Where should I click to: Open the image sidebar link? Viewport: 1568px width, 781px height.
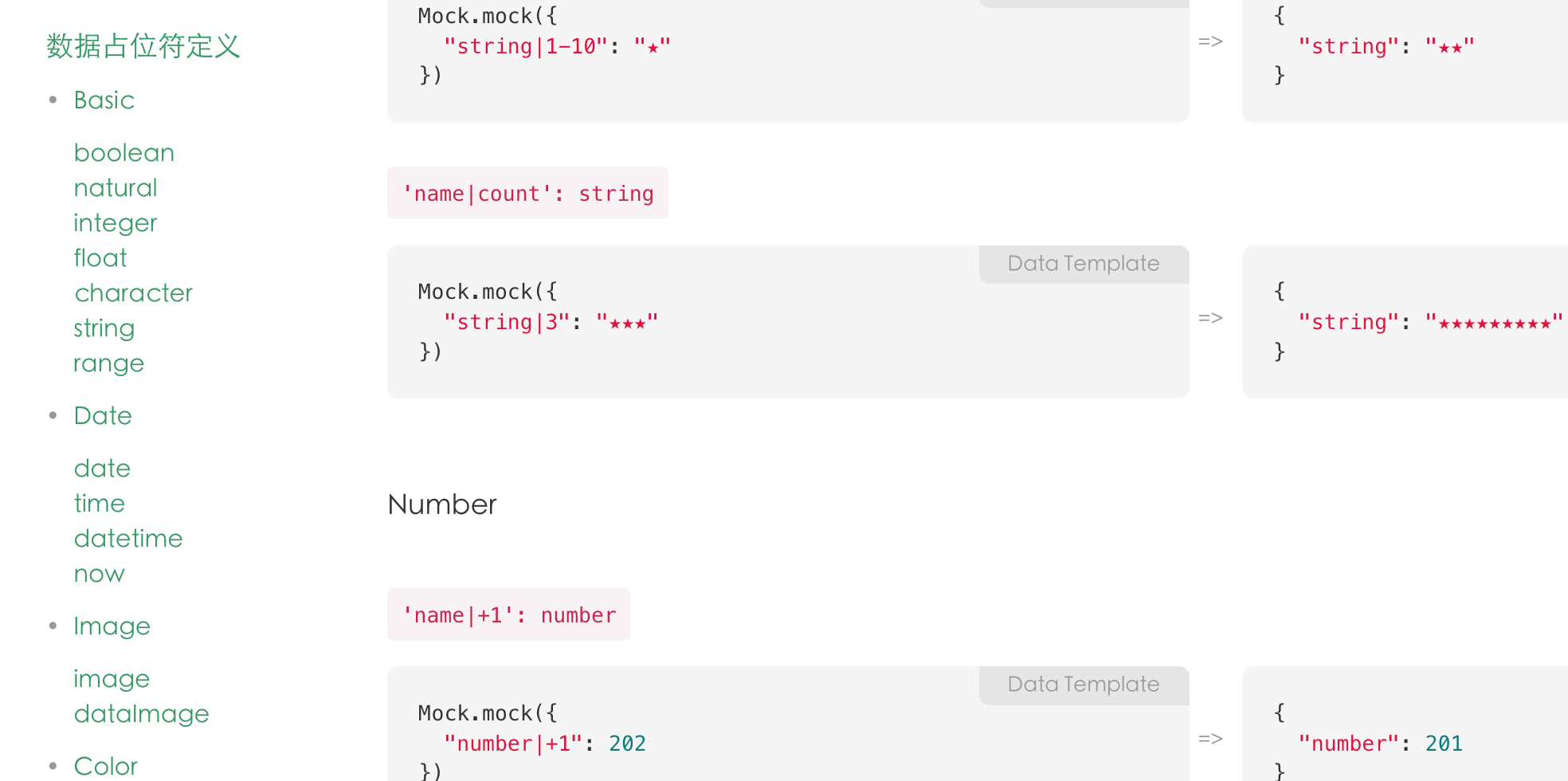click(x=112, y=679)
